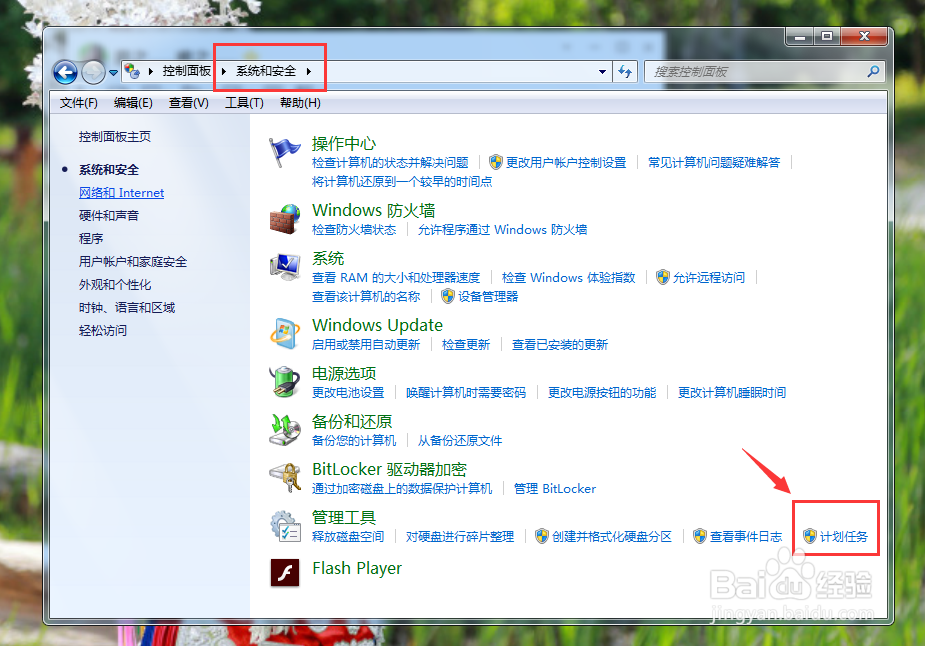Image resolution: width=925 pixels, height=646 pixels.
Task: Click 检查更新 link
Action: point(466,345)
